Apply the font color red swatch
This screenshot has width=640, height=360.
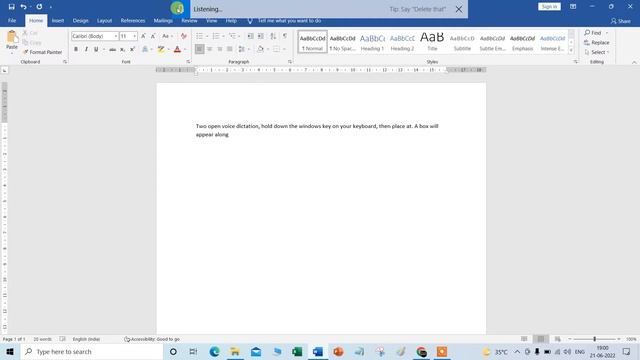pyautogui.click(x=177, y=49)
